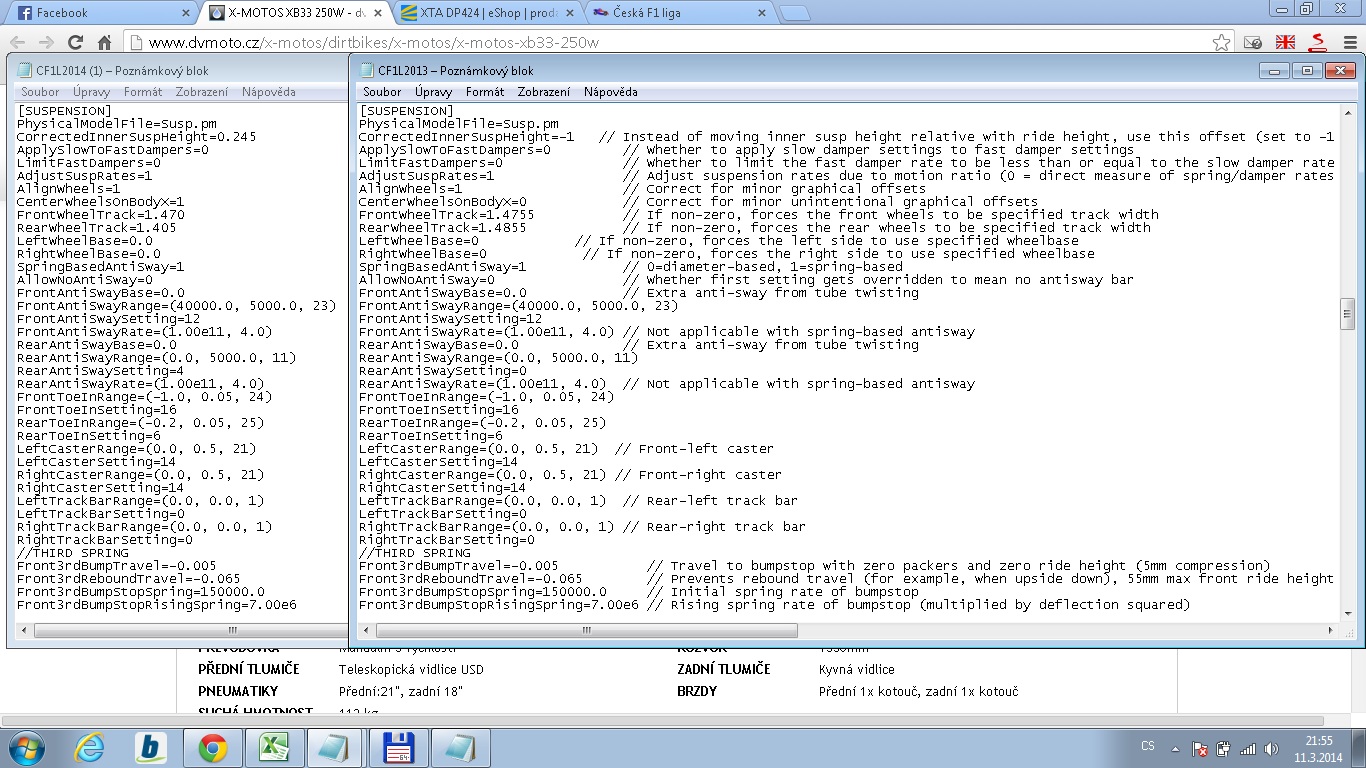Click PhysicalModelFile=Susp.pm in CF1L2013
The height and width of the screenshot is (768, 1366).
459,124
